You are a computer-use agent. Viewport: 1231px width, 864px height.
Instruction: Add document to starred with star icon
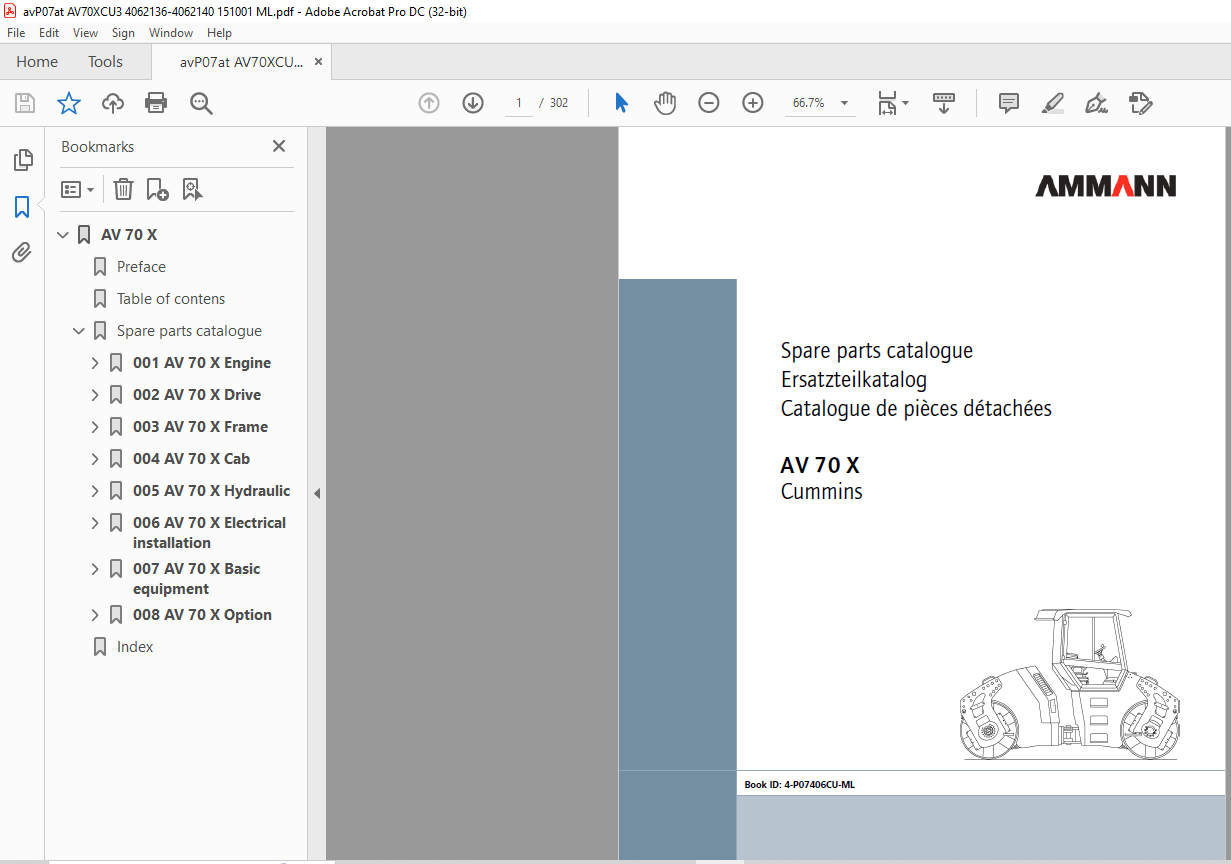tap(68, 103)
